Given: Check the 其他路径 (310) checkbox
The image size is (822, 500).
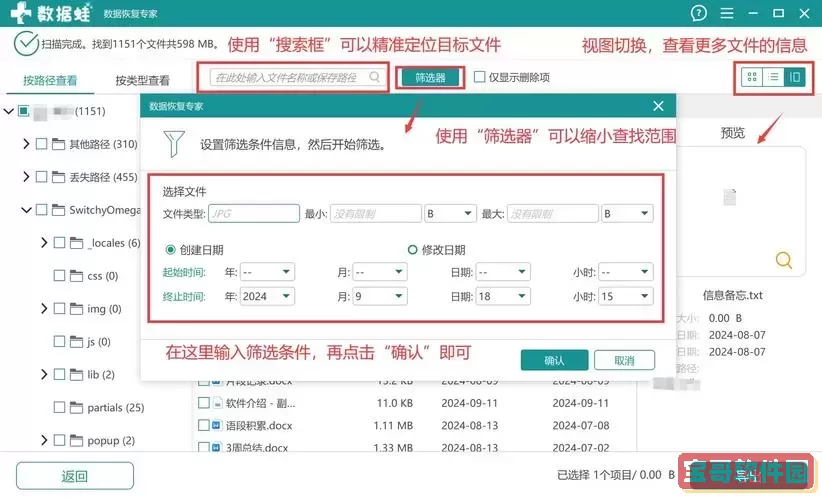Looking at the screenshot, I should coord(41,144).
